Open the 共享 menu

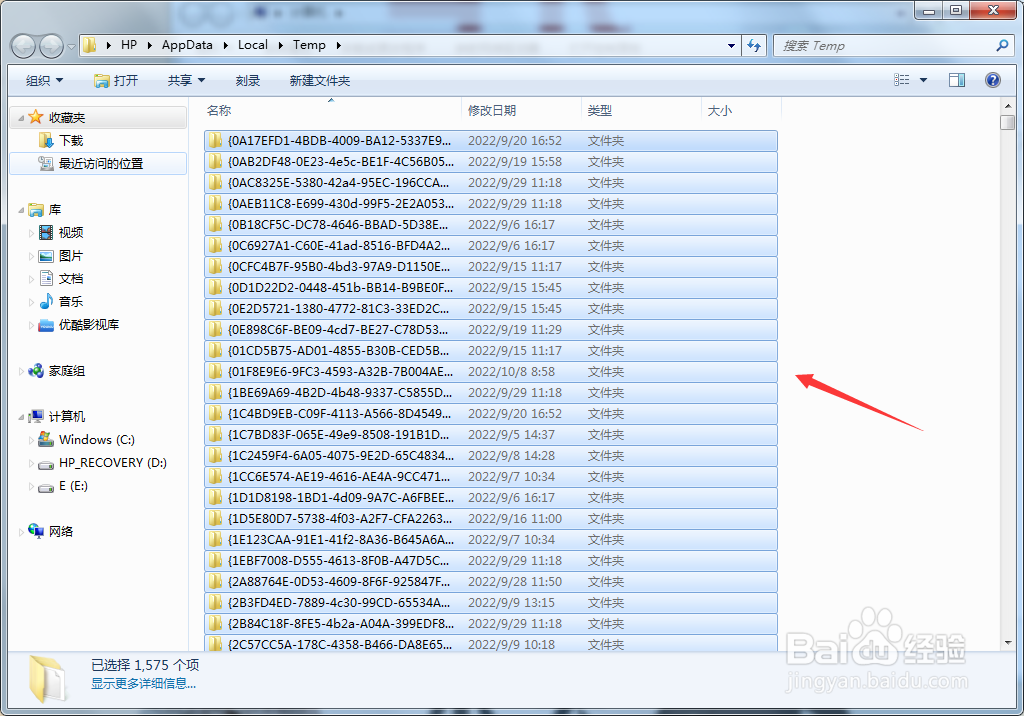[x=186, y=80]
